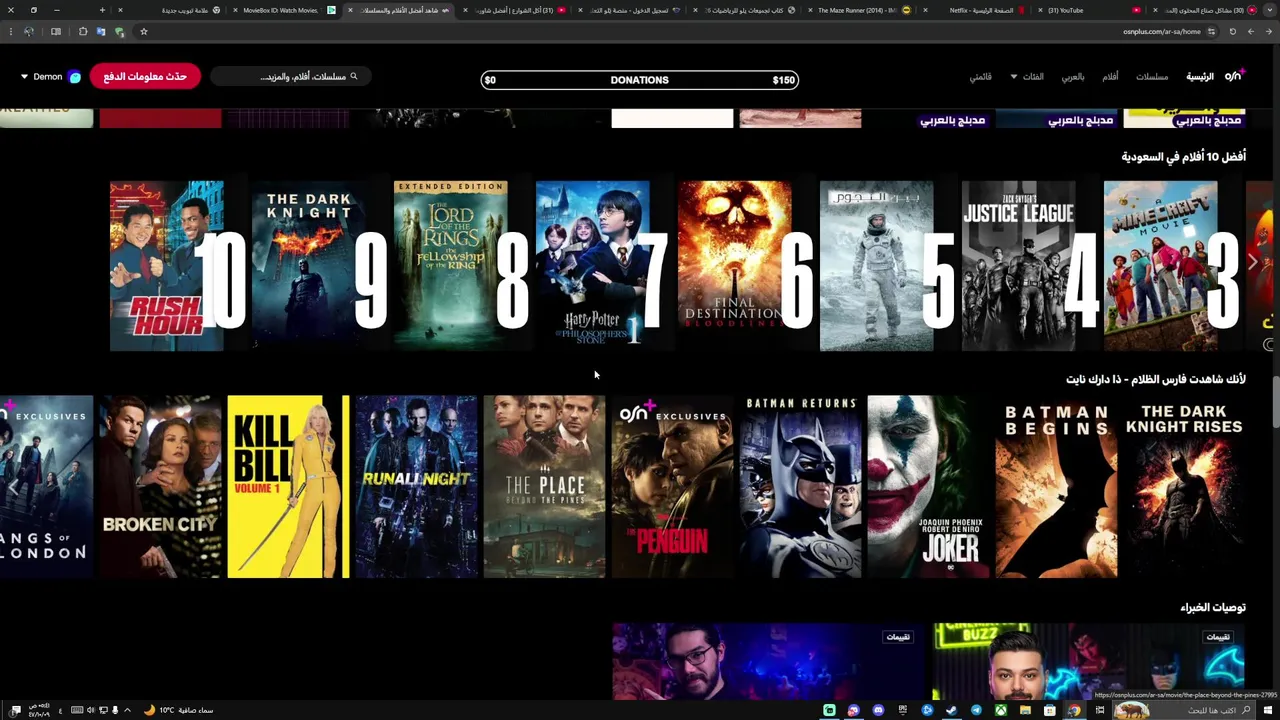
Task: Open Discord from the taskbar
Action: [x=878, y=710]
